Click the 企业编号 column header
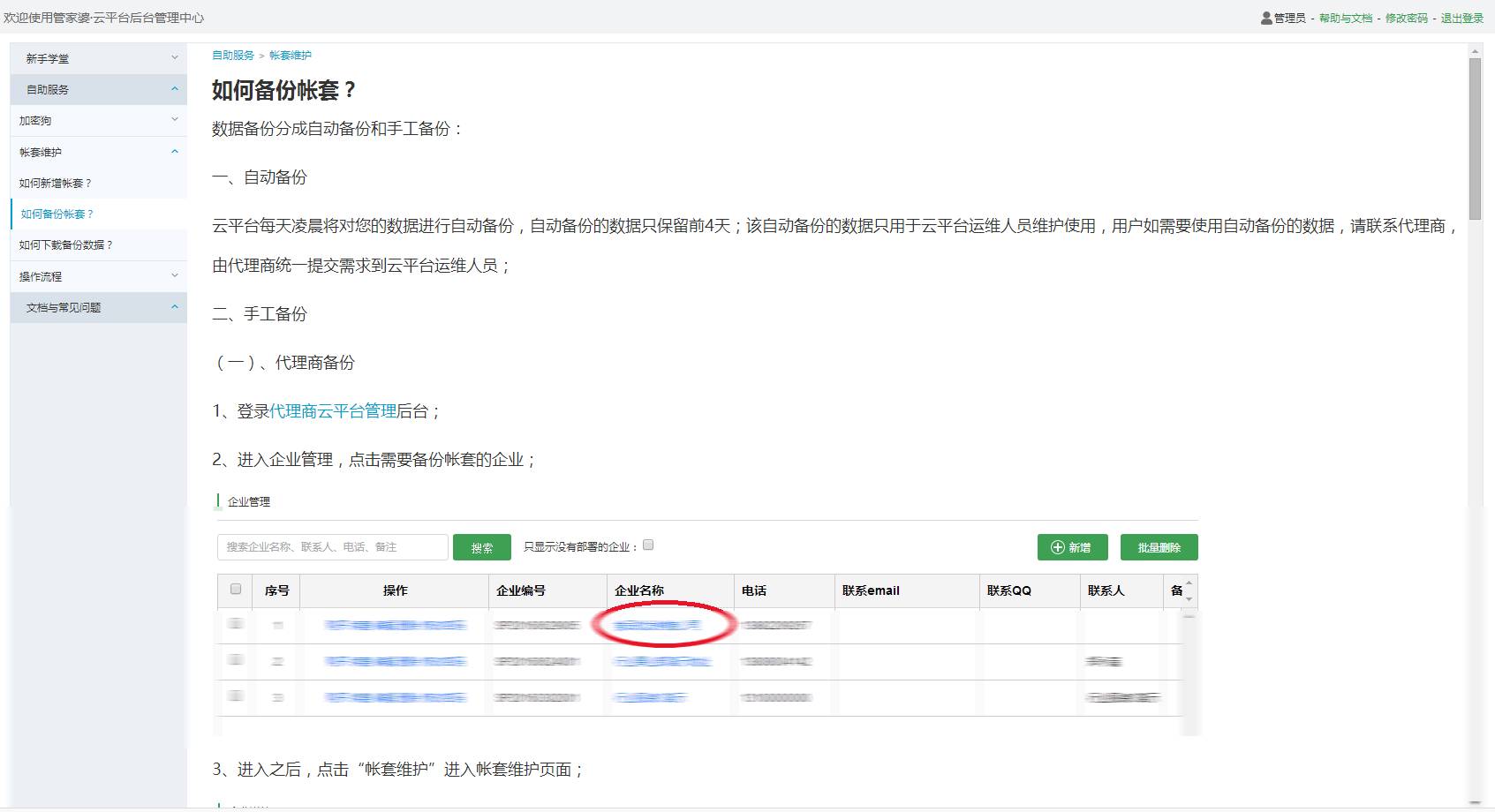Viewport: 1495px width, 812px height. click(547, 590)
